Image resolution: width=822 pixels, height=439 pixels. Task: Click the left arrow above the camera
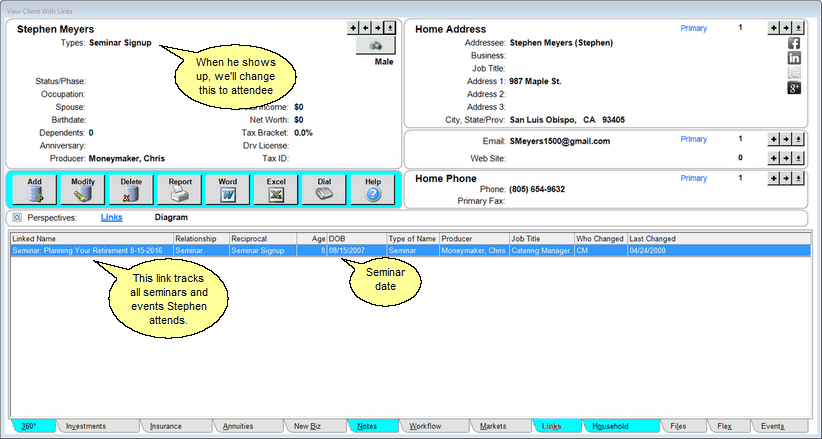click(365, 28)
